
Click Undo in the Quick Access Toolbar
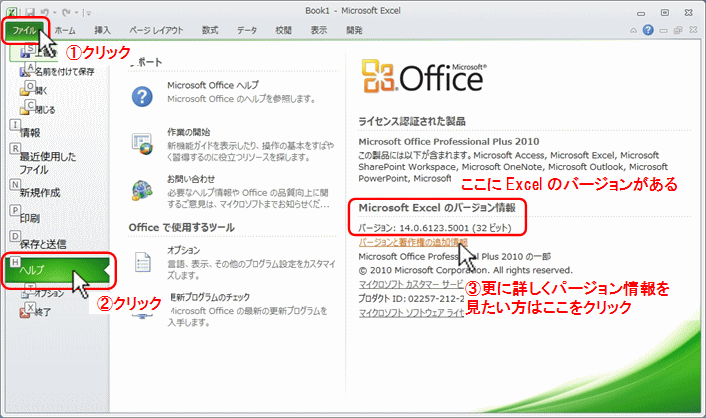click(x=45, y=13)
